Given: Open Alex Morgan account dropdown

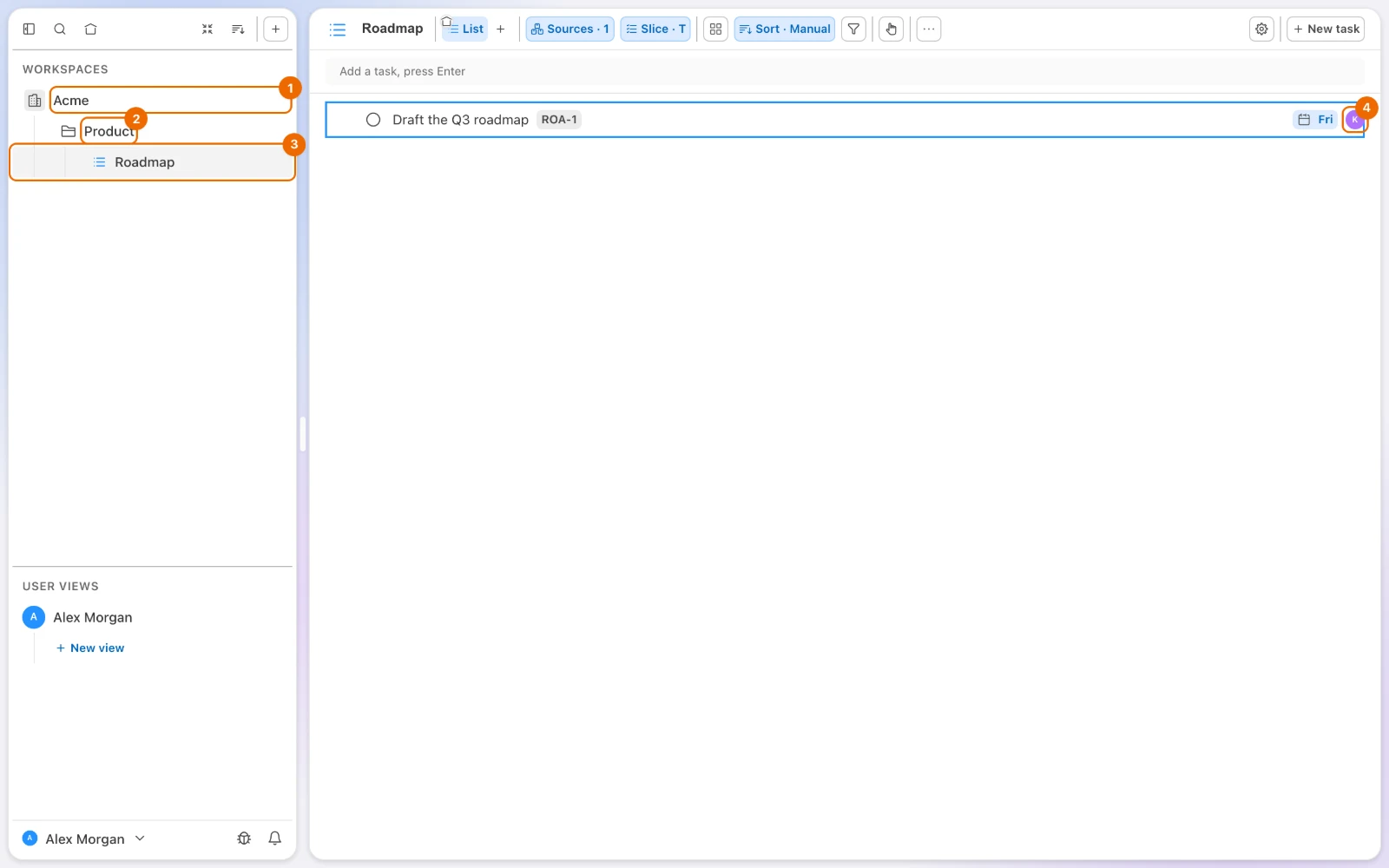Looking at the screenshot, I should point(84,838).
